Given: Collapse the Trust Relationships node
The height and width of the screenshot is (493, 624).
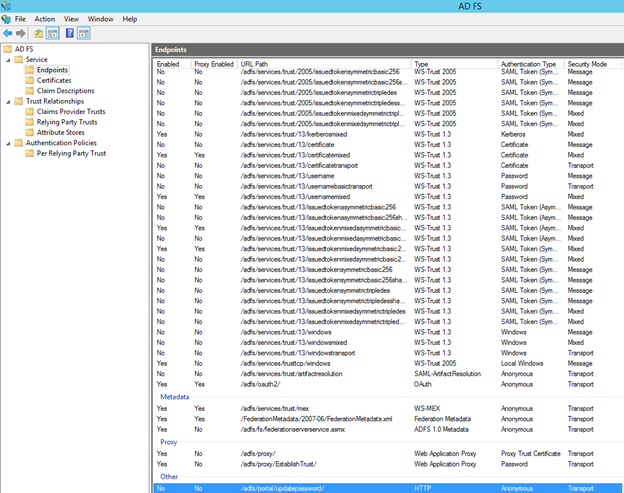Looking at the screenshot, I should [x=7, y=101].
